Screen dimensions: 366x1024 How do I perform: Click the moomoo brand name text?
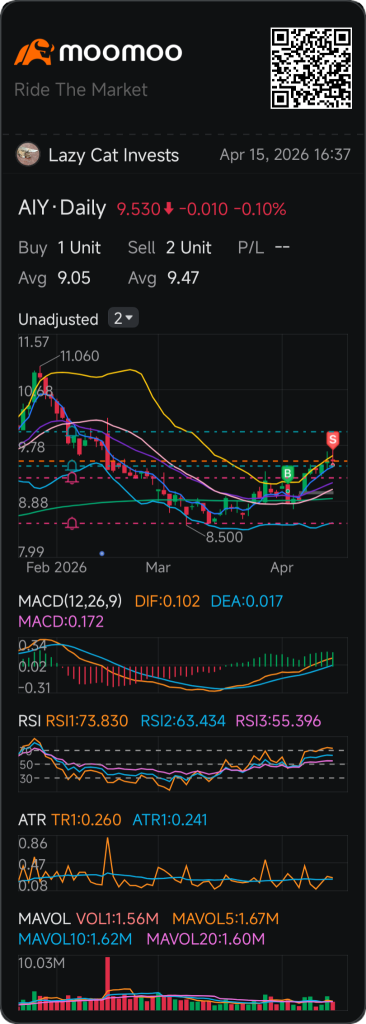click(x=121, y=52)
